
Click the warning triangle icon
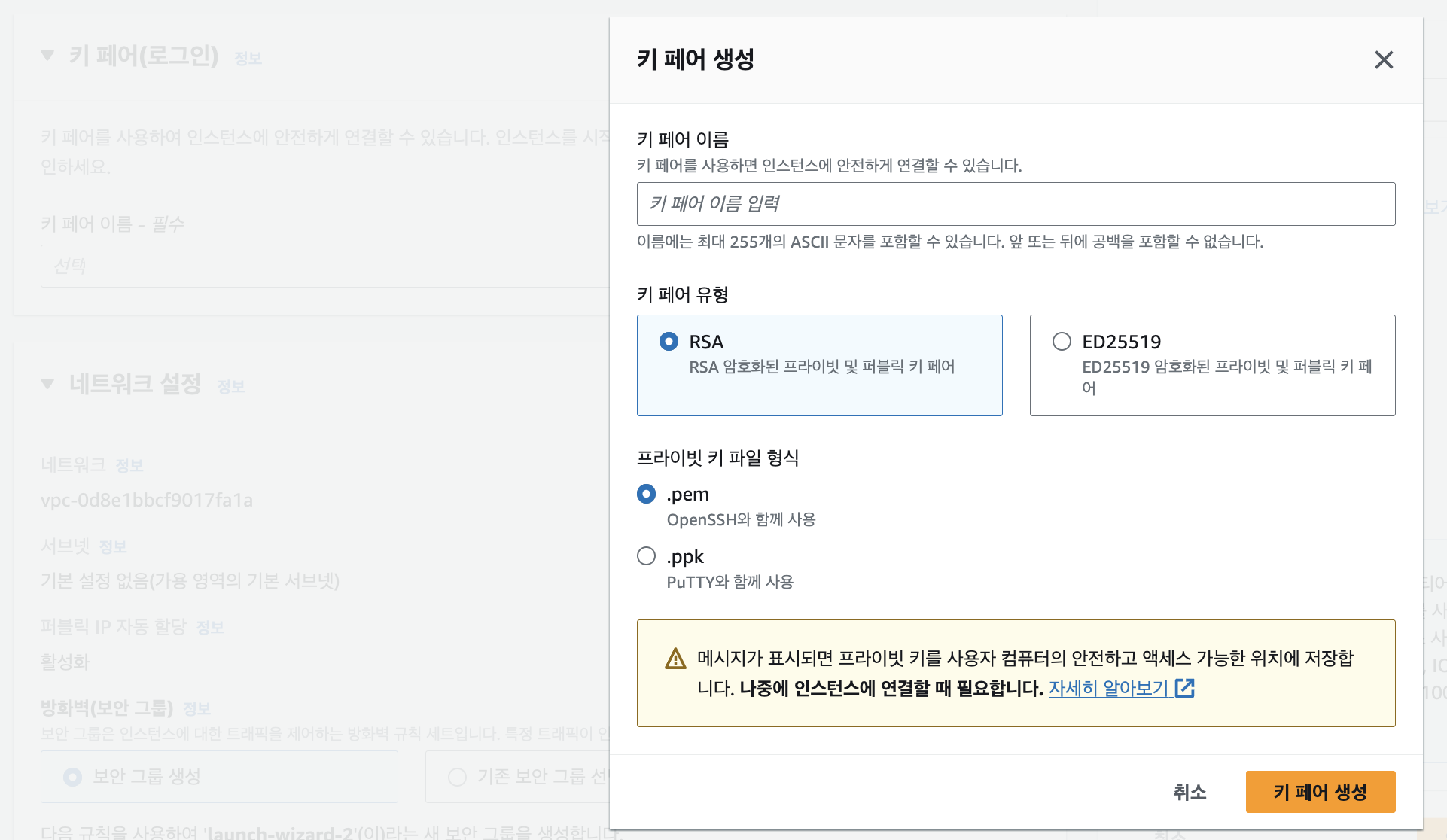click(675, 659)
